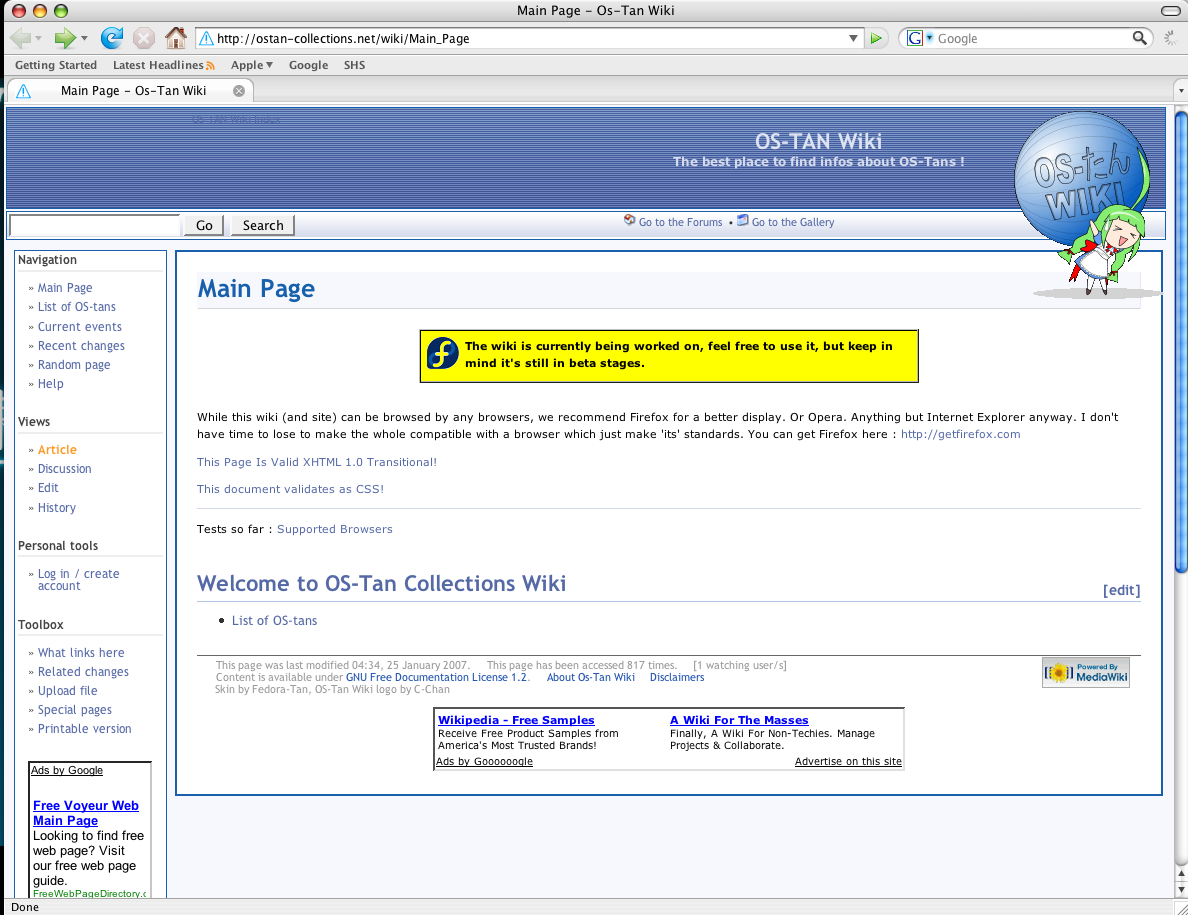Open the Disclaimers footer link
This screenshot has height=915, width=1188.
click(677, 677)
